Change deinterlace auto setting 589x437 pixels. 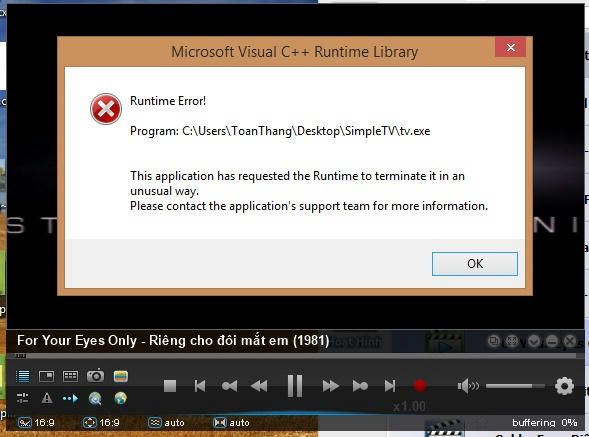[x=166, y=423]
